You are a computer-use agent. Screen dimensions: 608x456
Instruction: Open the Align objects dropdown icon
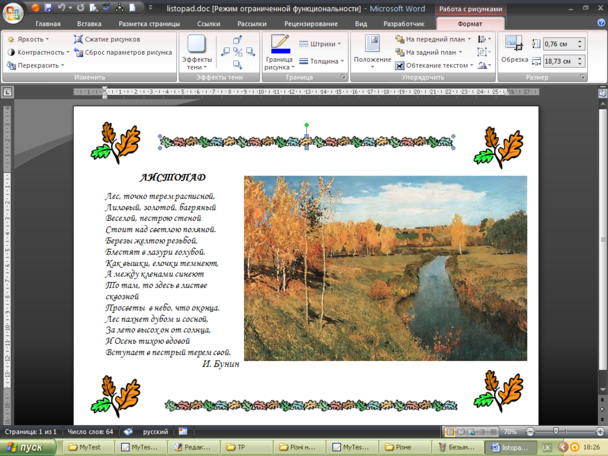coord(484,39)
